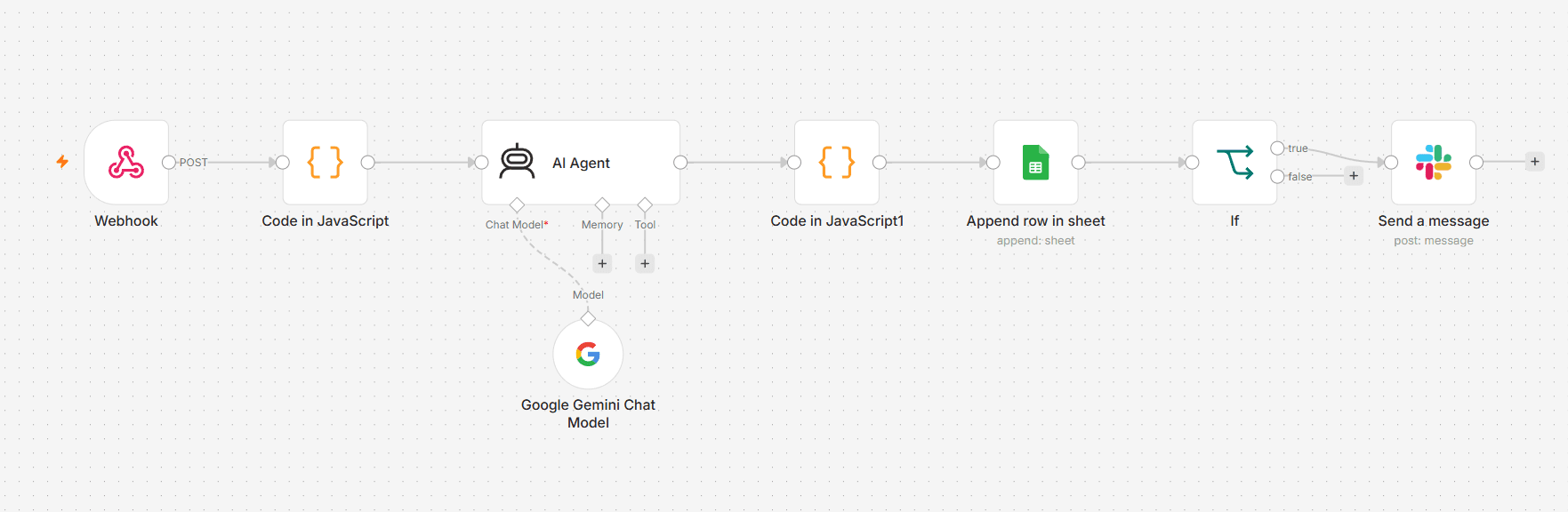Click the 'Webhook' node label
The image size is (1568, 512).
pyautogui.click(x=126, y=221)
